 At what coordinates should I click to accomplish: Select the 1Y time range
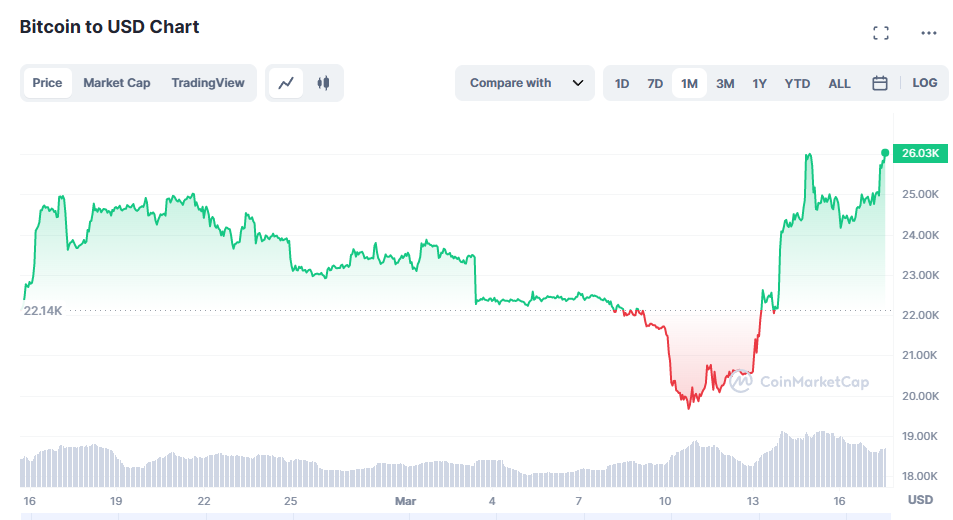(760, 83)
